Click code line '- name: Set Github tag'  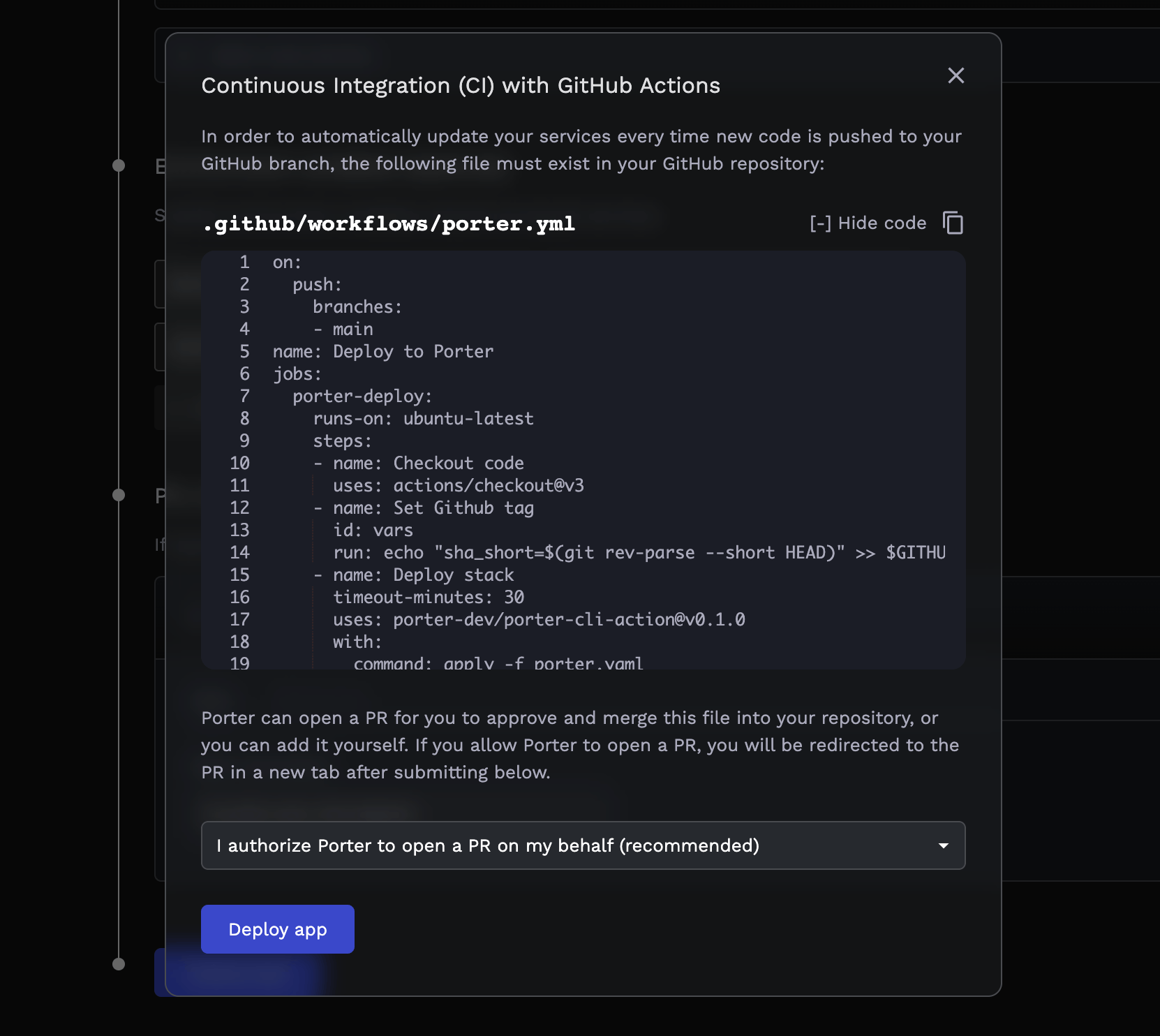tap(423, 508)
